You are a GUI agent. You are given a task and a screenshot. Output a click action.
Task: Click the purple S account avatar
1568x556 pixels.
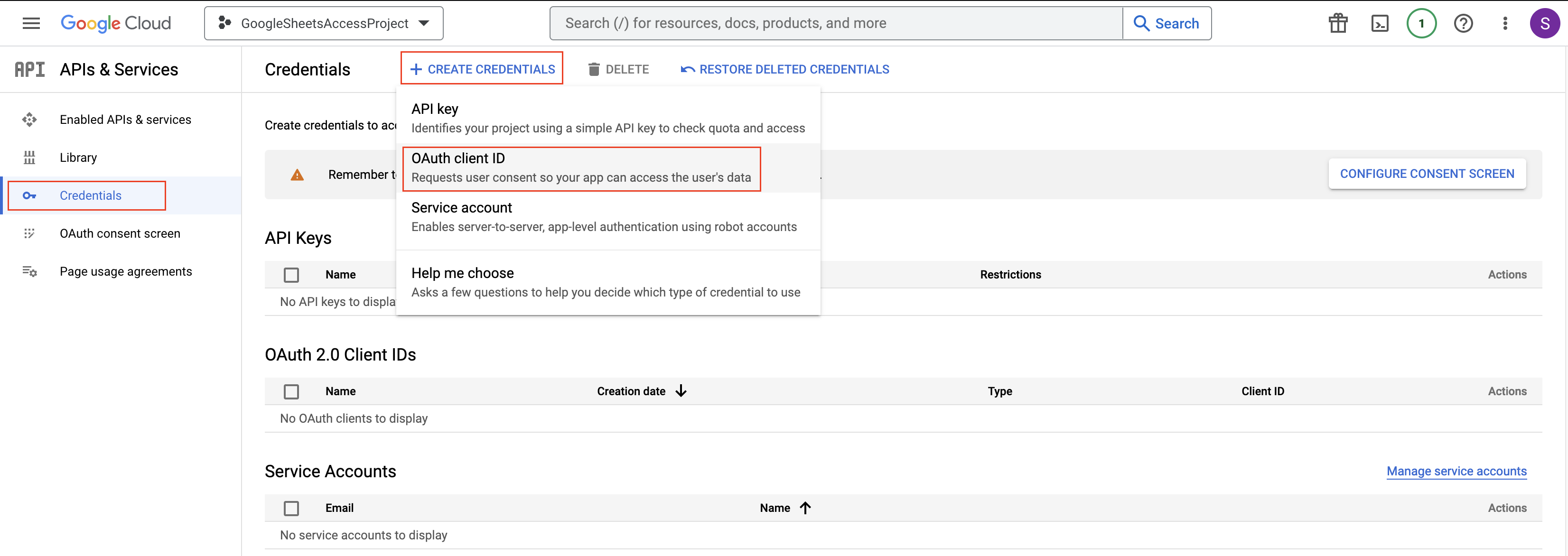point(1544,23)
